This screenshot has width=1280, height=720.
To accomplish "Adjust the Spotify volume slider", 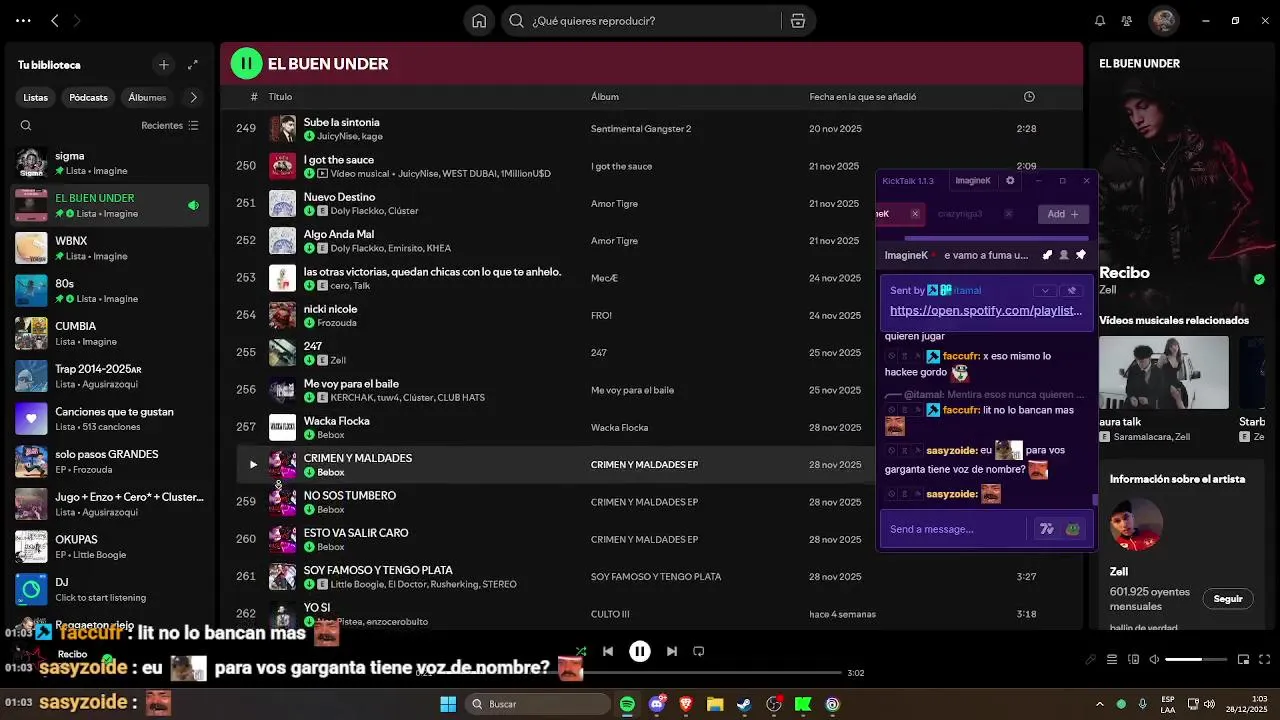I will [x=1197, y=660].
